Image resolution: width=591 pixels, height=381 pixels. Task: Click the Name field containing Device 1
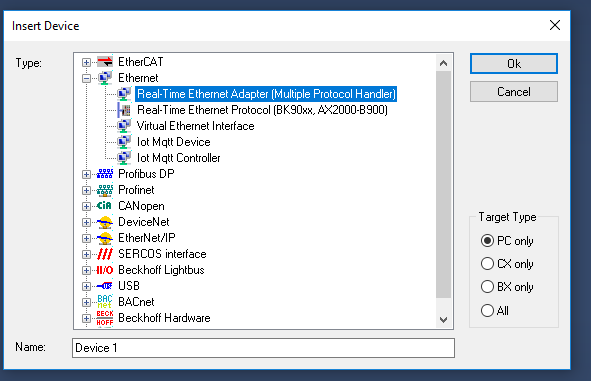click(x=263, y=347)
